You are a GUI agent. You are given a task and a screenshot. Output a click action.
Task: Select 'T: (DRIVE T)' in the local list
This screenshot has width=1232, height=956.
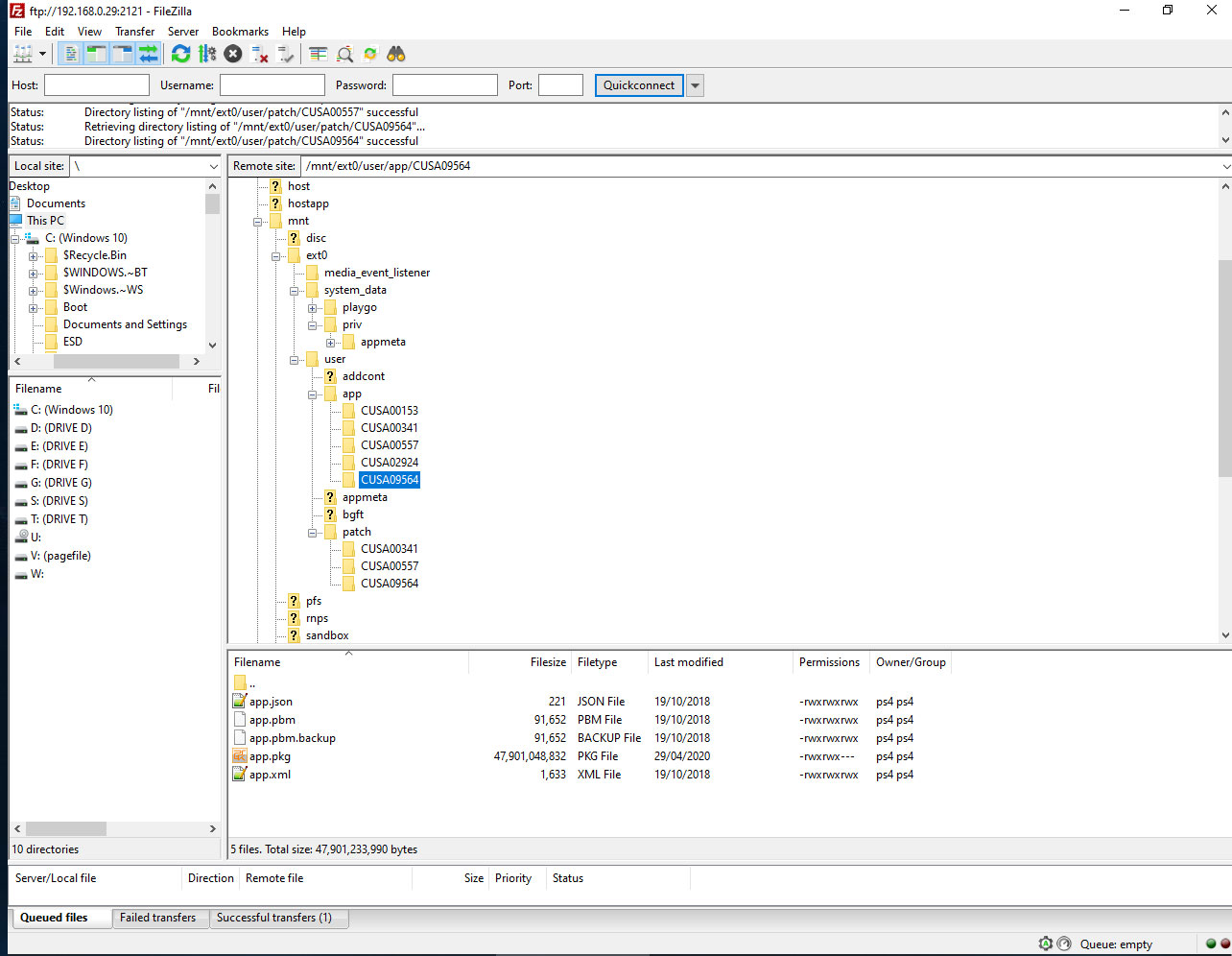click(59, 519)
